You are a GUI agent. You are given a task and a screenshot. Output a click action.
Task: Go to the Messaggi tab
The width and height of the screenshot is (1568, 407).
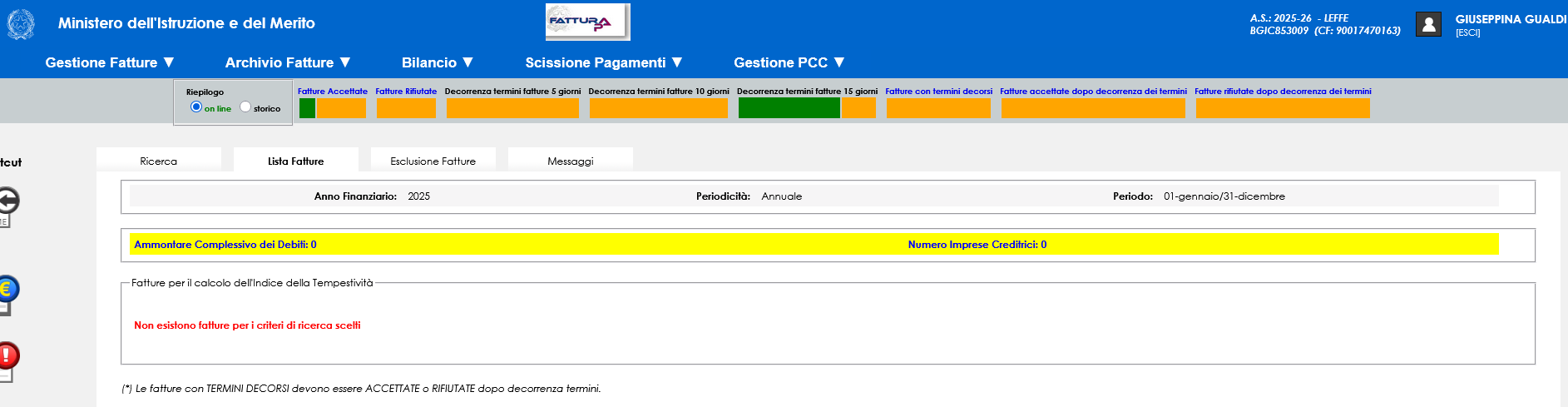[x=571, y=161]
